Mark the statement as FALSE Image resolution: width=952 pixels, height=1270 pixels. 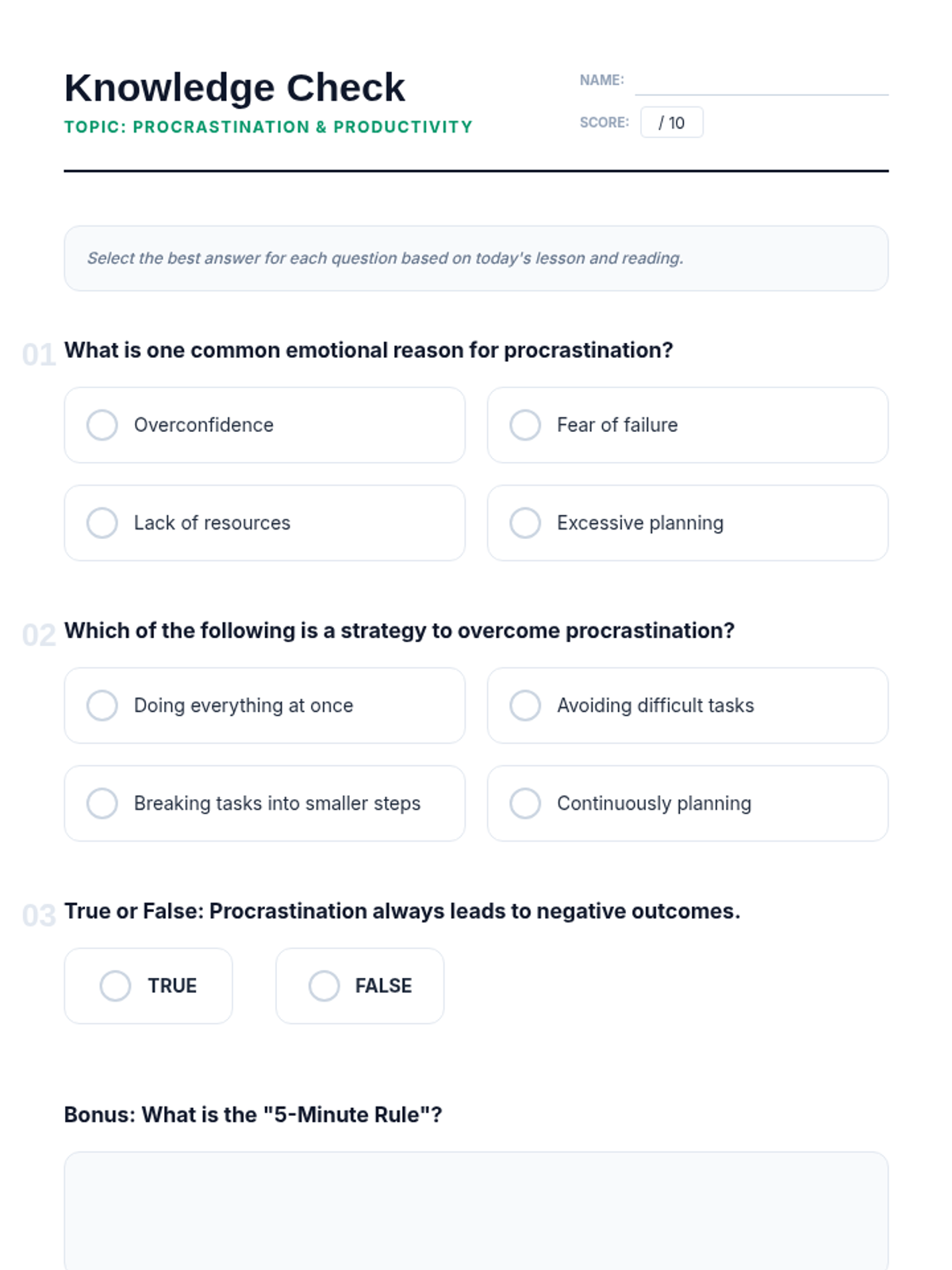(324, 986)
